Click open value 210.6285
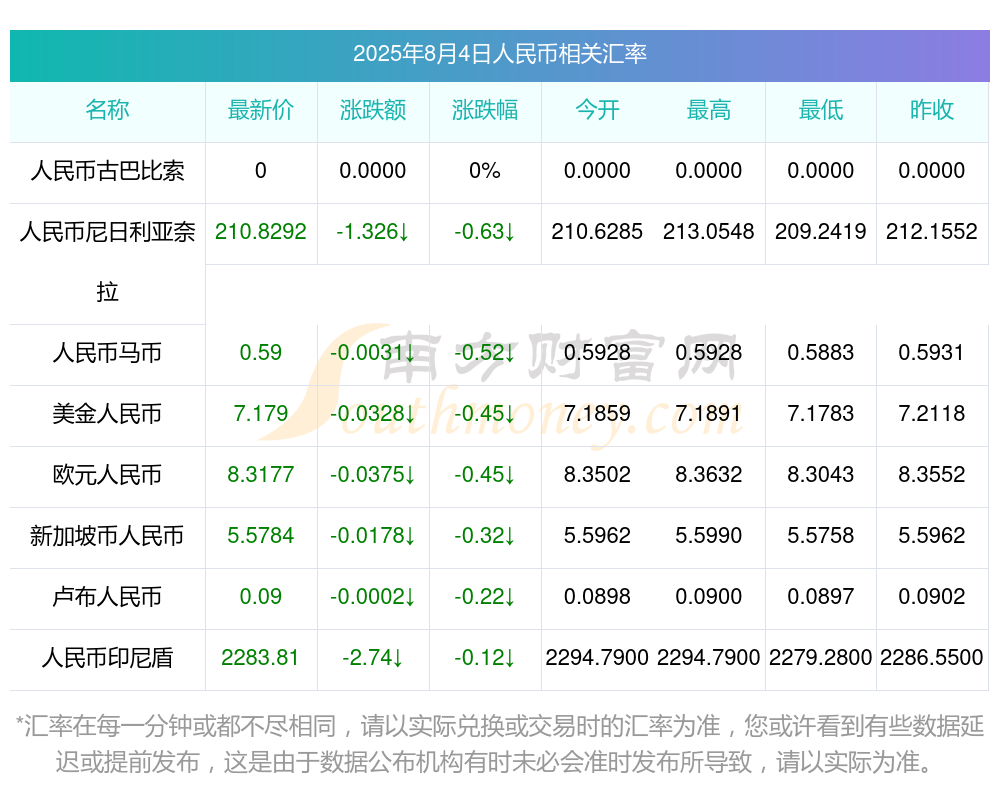Image resolution: width=1000 pixels, height=793 pixels. [x=597, y=232]
